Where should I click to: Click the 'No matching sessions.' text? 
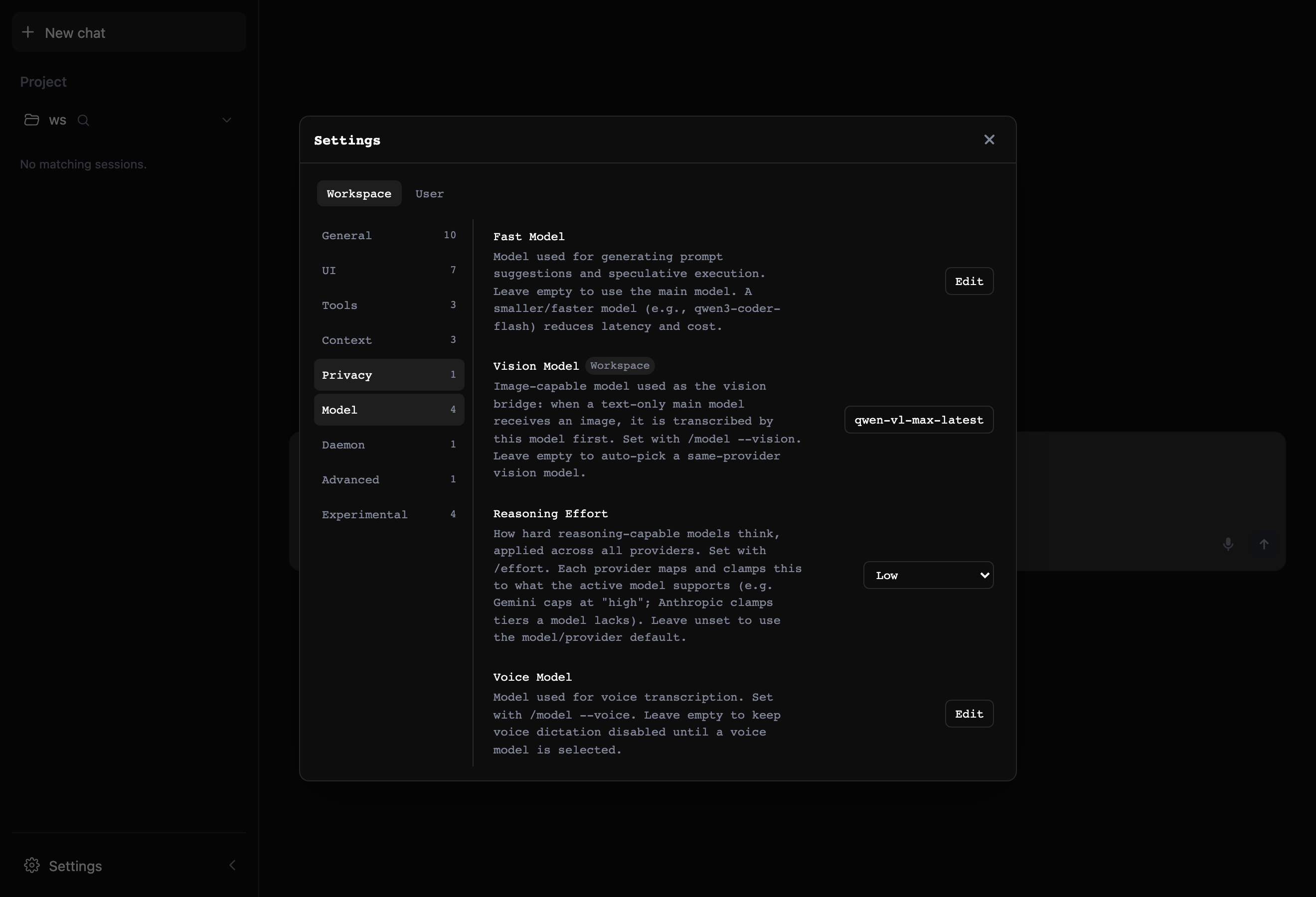click(83, 164)
